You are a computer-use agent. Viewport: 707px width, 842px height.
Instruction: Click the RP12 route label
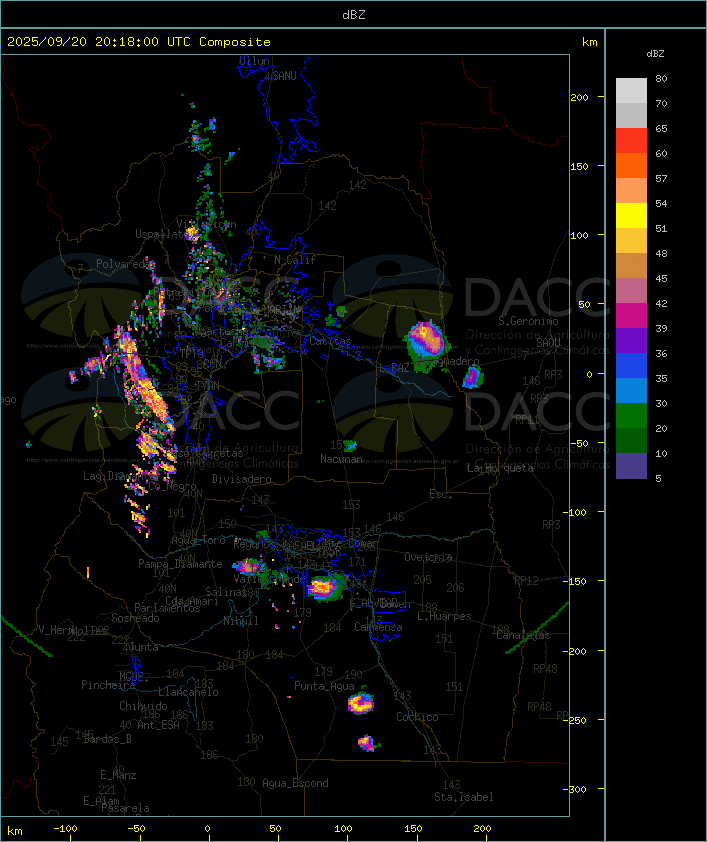[526, 580]
